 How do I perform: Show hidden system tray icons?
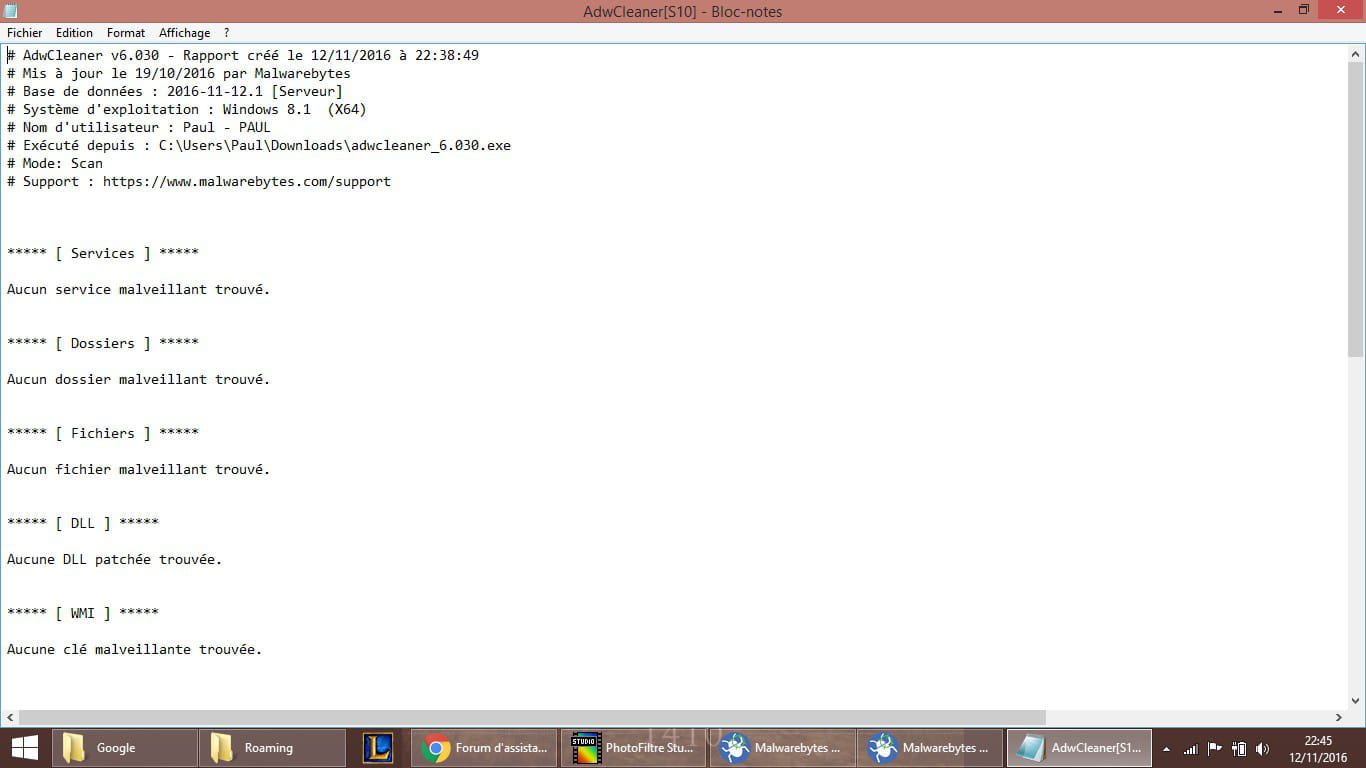tap(1166, 749)
